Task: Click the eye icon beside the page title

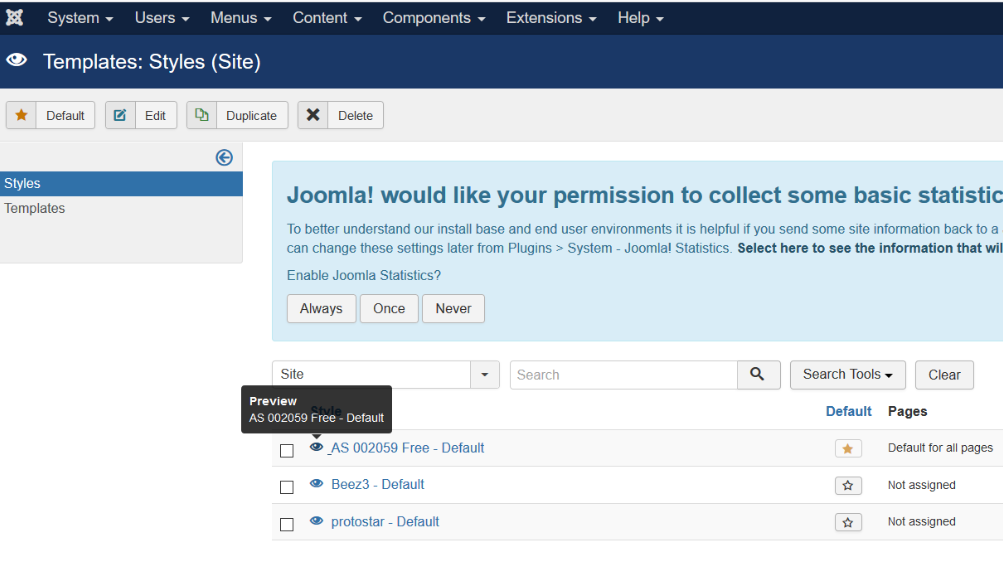Action: 17,60
